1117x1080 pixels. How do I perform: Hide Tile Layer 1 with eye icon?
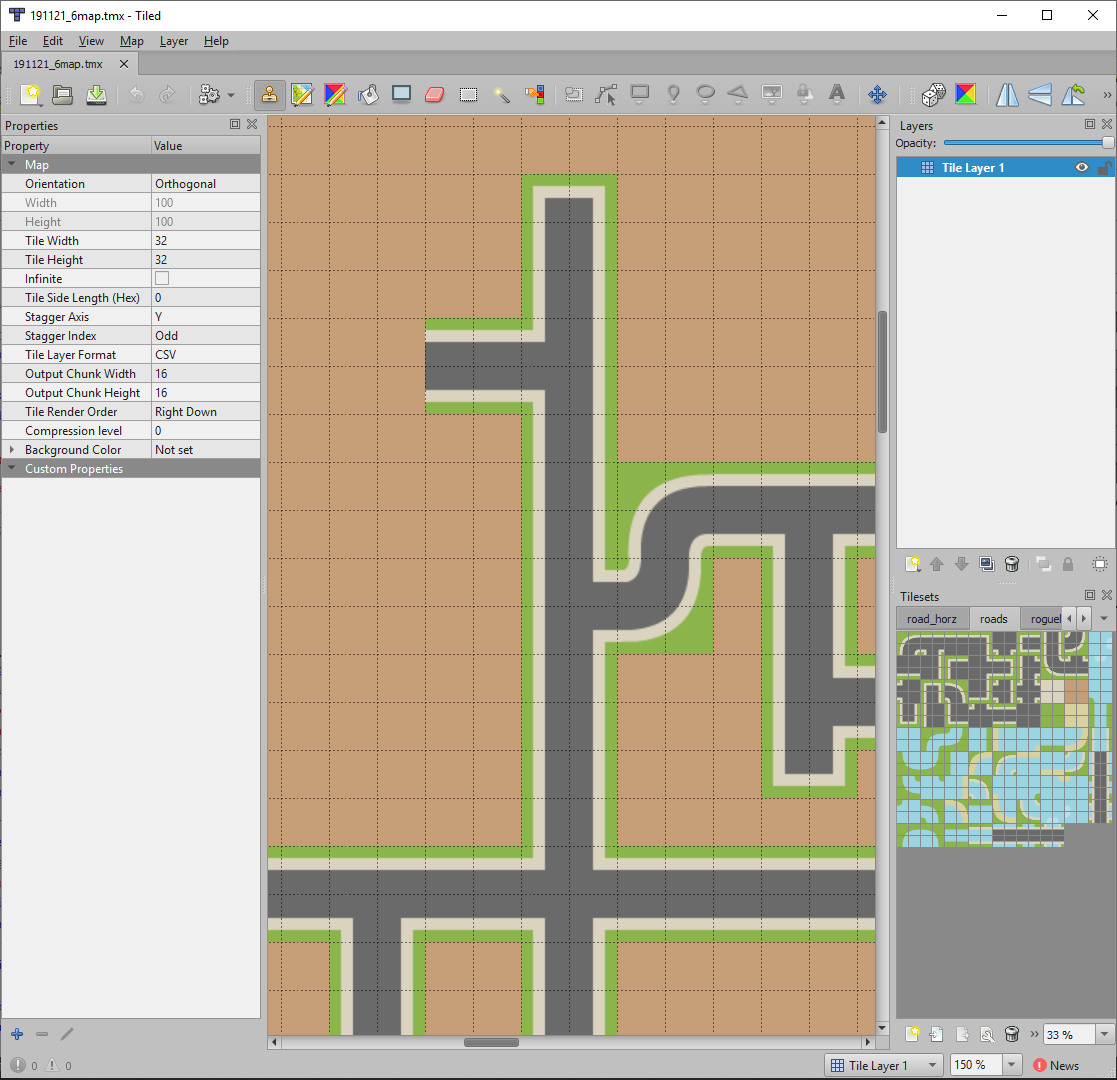pos(1081,168)
